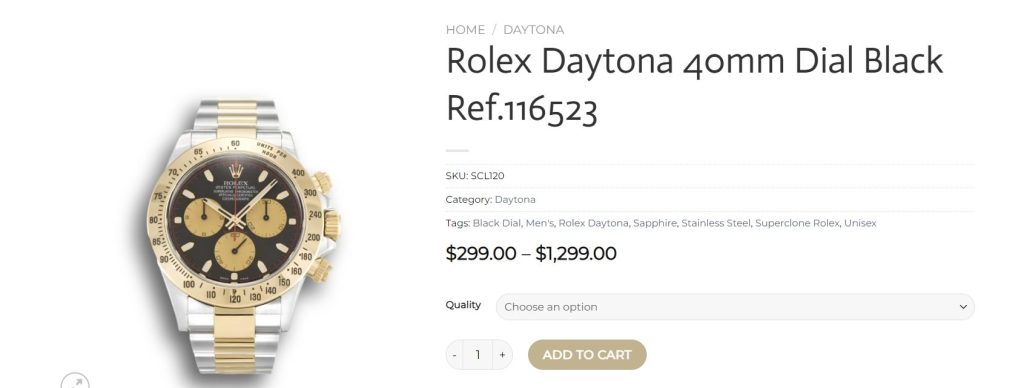Click the chevron arrow in Quality selector

[x=963, y=307]
